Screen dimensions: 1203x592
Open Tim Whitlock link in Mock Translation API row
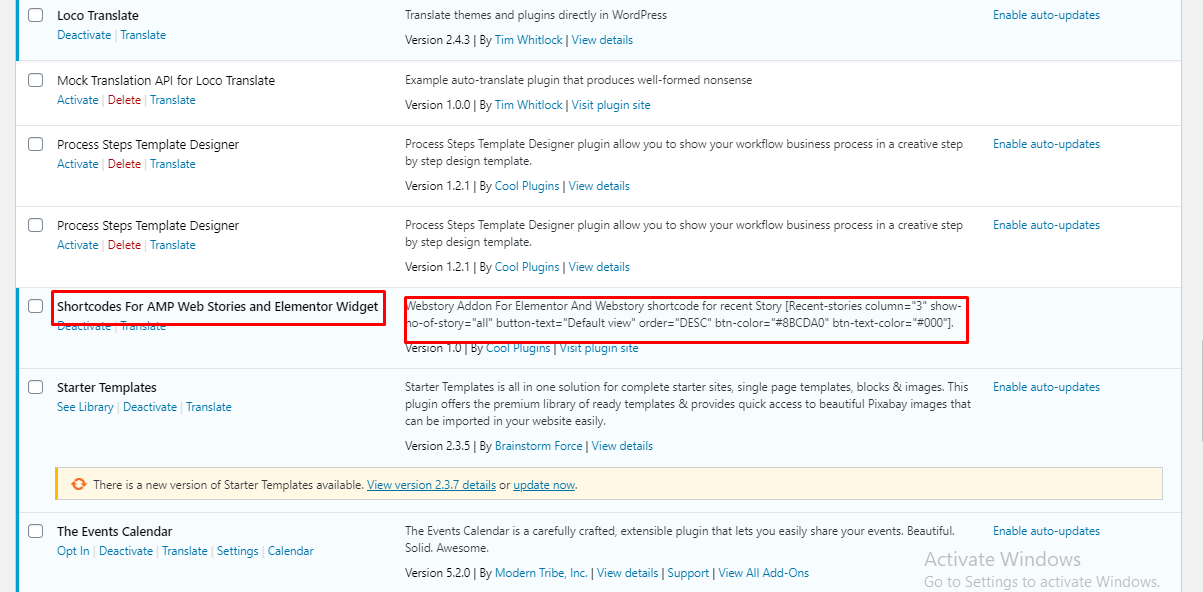coord(529,105)
